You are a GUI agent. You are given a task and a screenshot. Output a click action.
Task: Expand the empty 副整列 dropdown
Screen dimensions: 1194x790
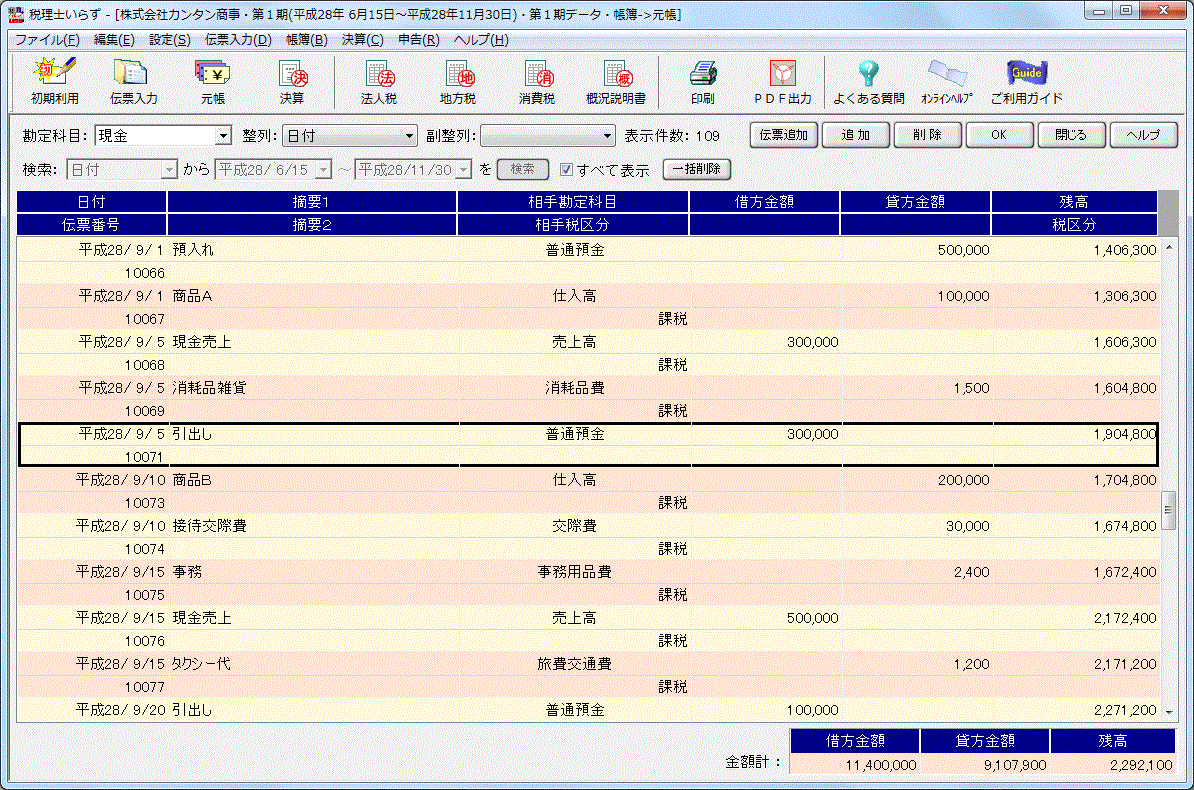pyautogui.click(x=608, y=136)
